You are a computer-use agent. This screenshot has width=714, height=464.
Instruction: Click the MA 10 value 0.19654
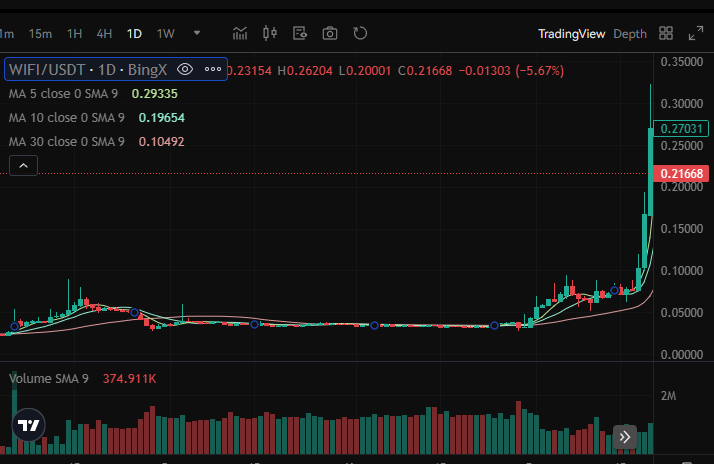point(162,118)
